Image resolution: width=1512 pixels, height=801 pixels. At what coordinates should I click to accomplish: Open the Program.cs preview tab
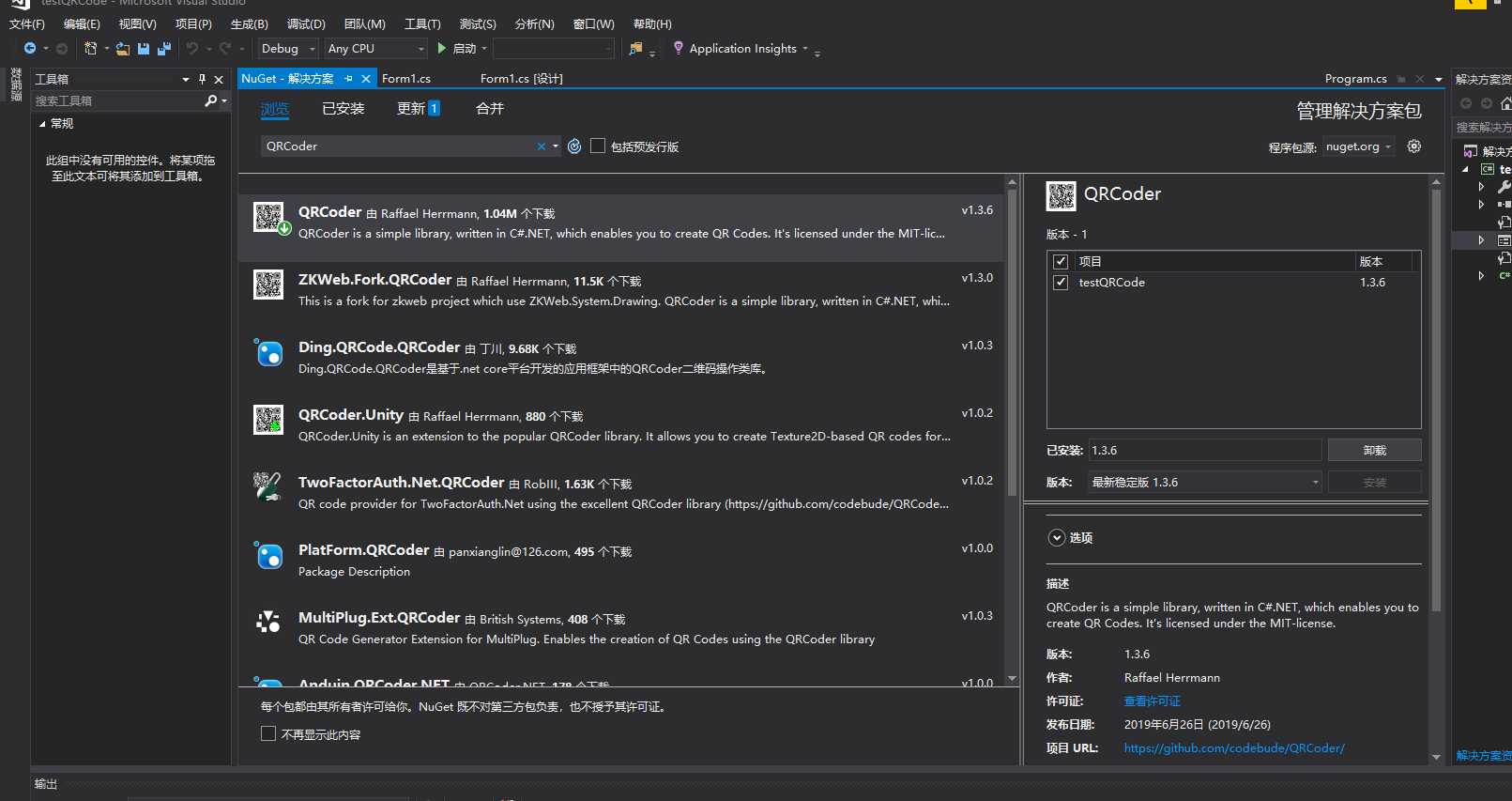click(x=1355, y=79)
